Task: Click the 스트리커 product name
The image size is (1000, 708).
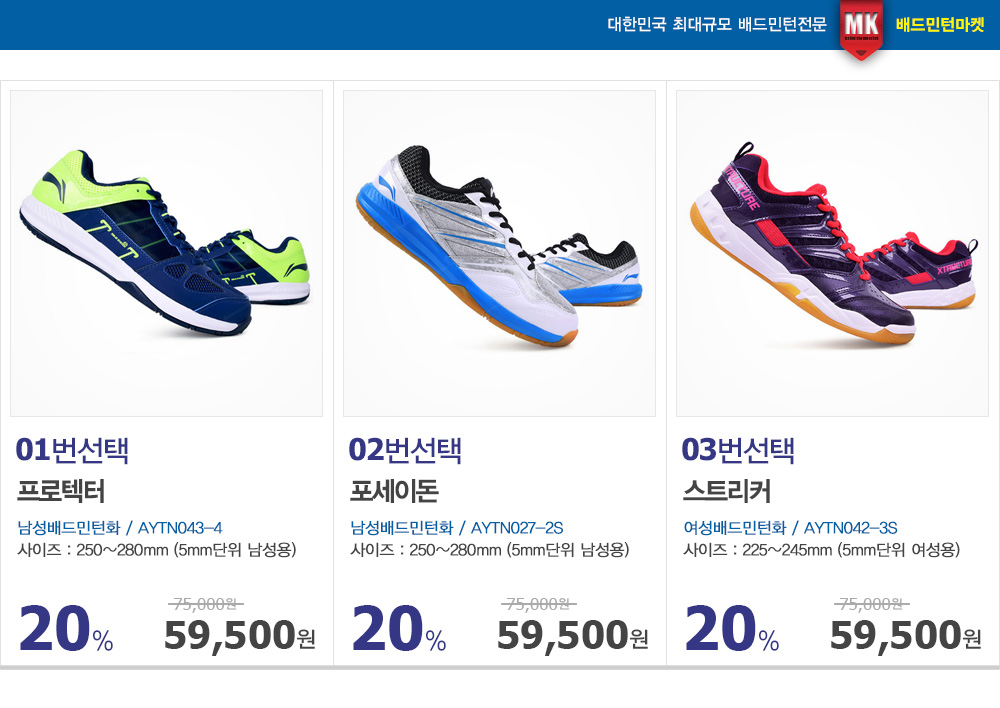Action: click(727, 491)
